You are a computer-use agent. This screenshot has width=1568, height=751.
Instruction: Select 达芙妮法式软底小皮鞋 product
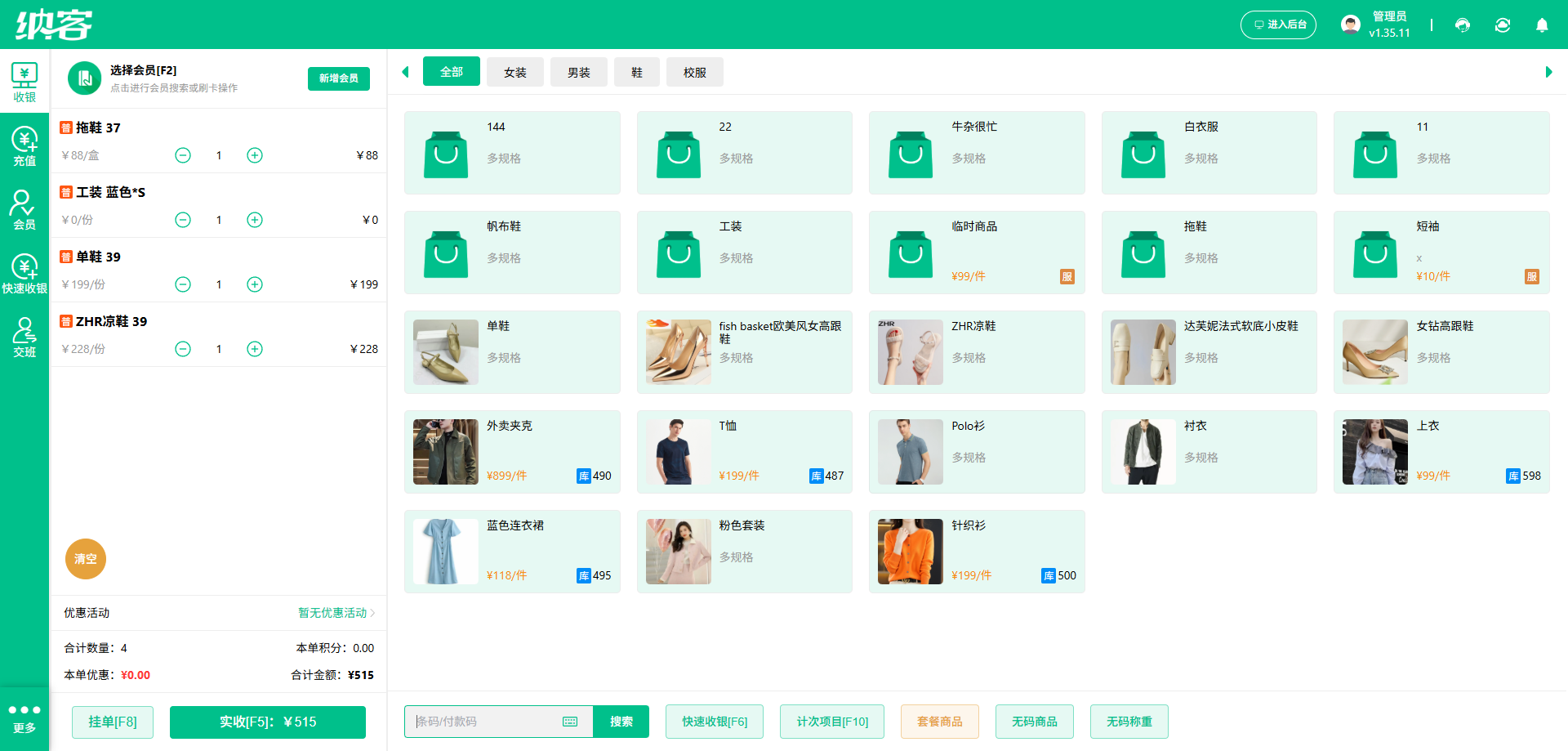click(x=1209, y=352)
